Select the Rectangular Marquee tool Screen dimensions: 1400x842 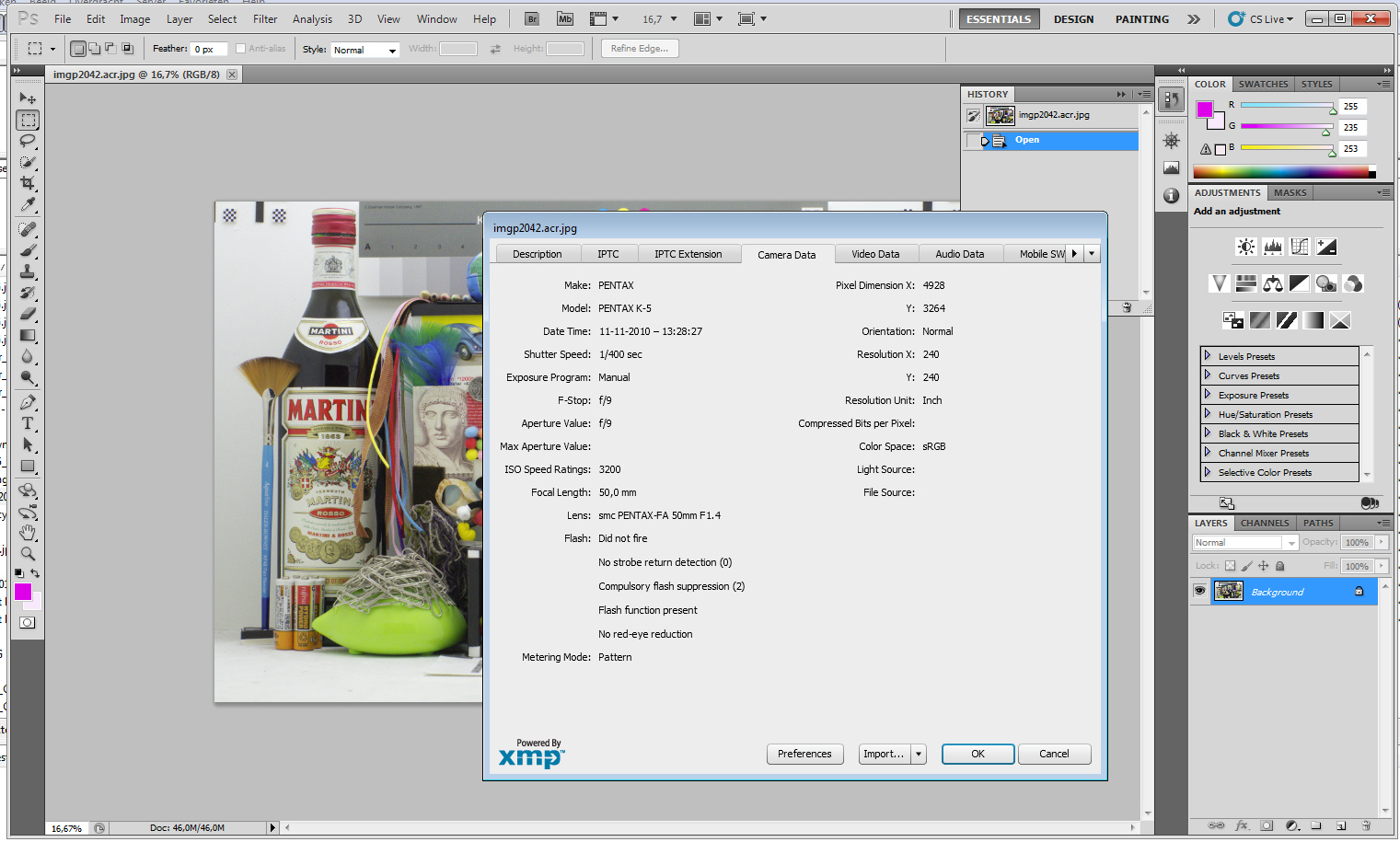point(28,120)
